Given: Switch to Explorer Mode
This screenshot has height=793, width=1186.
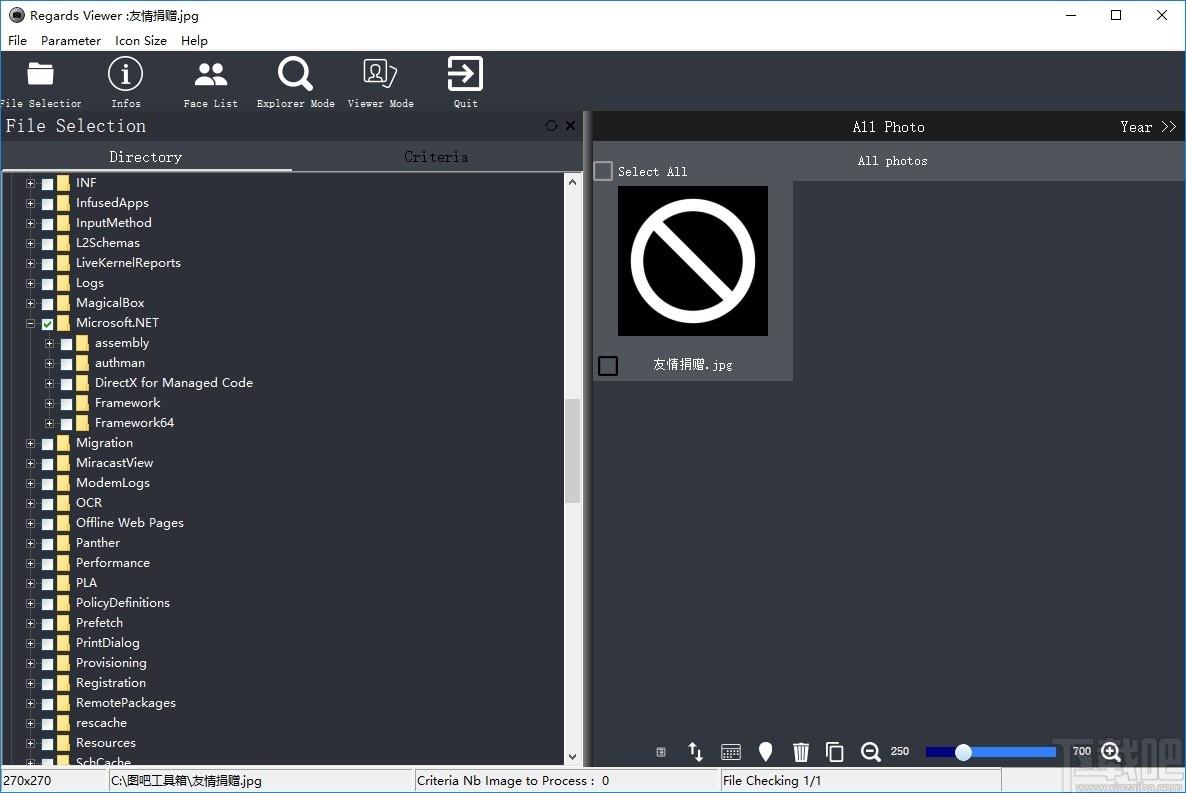Looking at the screenshot, I should pos(295,74).
